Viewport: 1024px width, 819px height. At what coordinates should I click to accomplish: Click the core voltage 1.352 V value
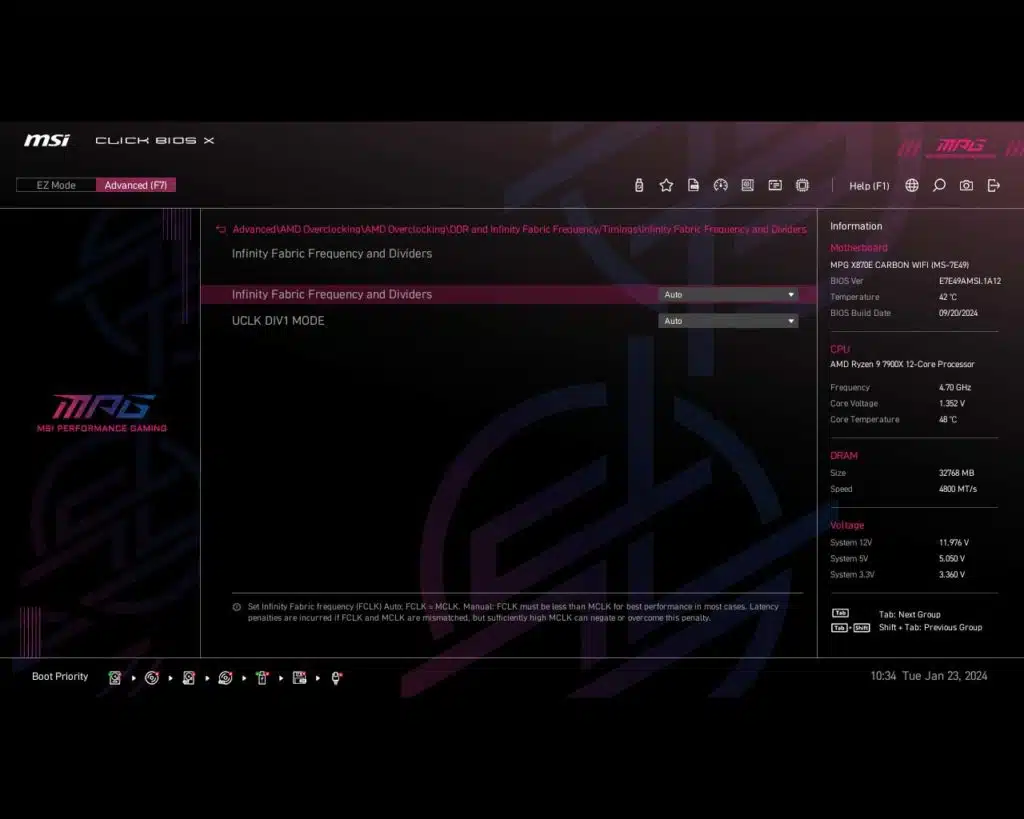tap(952, 404)
